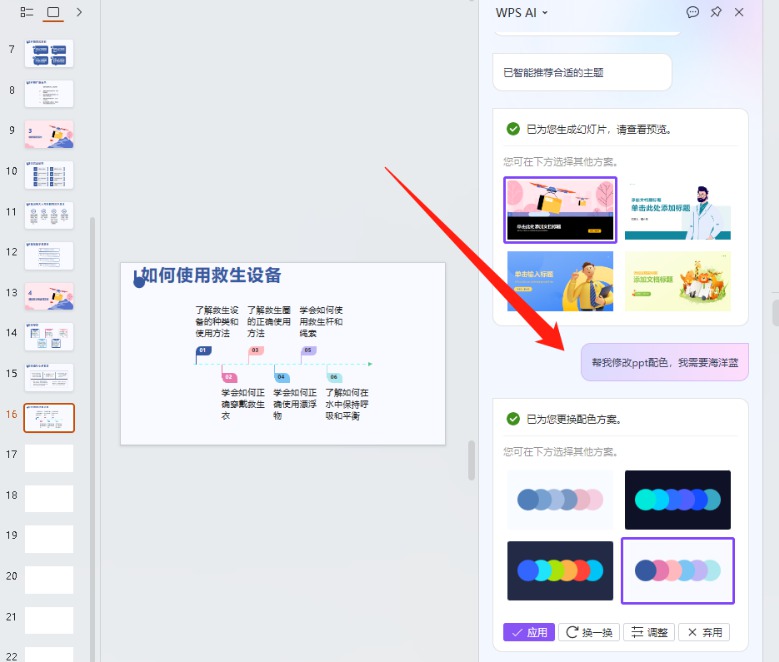Image resolution: width=779 pixels, height=662 pixels.
Task: Pick the selected navy-pink-aqua color scheme
Action: click(x=678, y=571)
